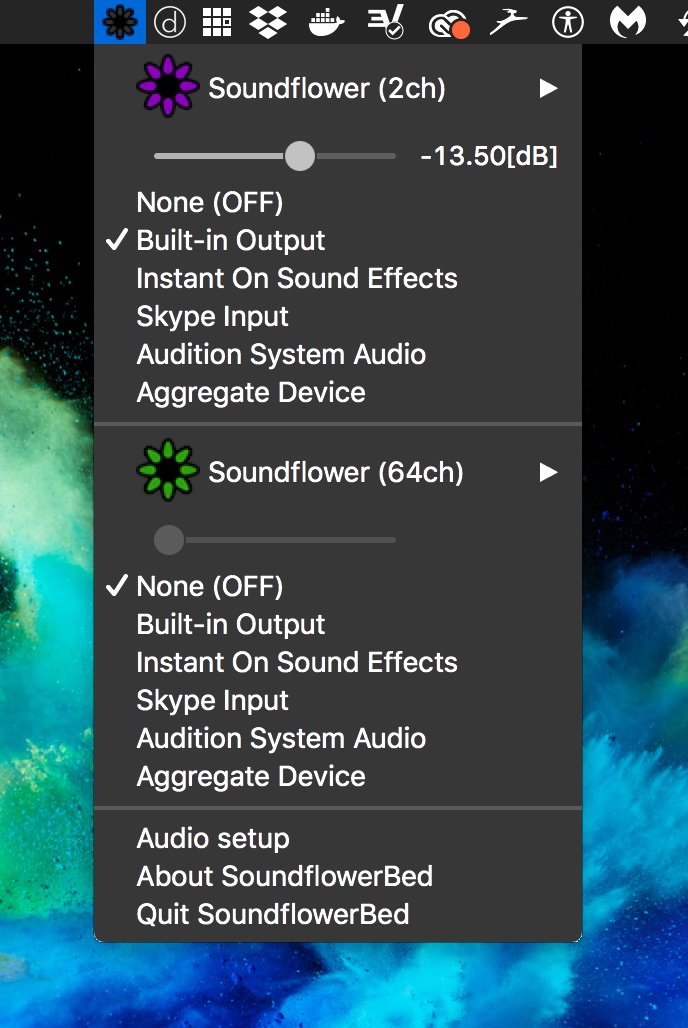Click the cloud icon with orange badge

(x=449, y=21)
